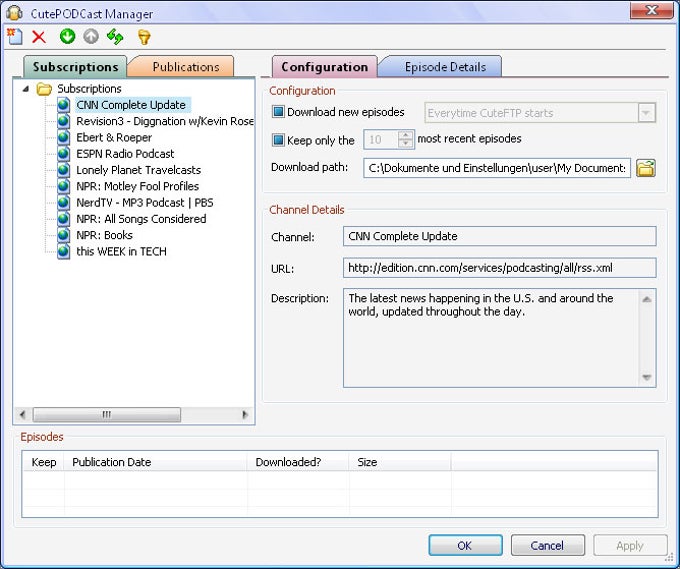Click globe icon beside Revision3 Diggnation
Screen dimensions: 680x569
tap(63, 121)
